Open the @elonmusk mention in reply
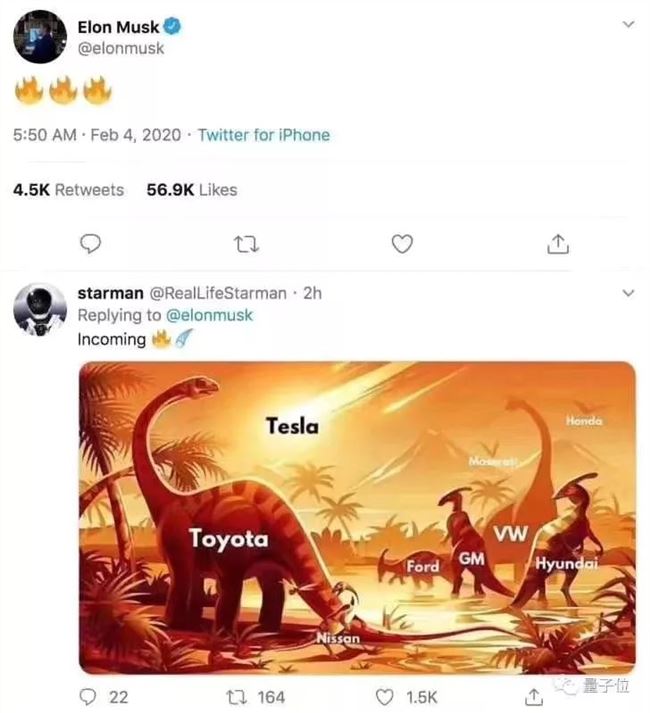Viewport: 650px width, 713px height. (208, 315)
